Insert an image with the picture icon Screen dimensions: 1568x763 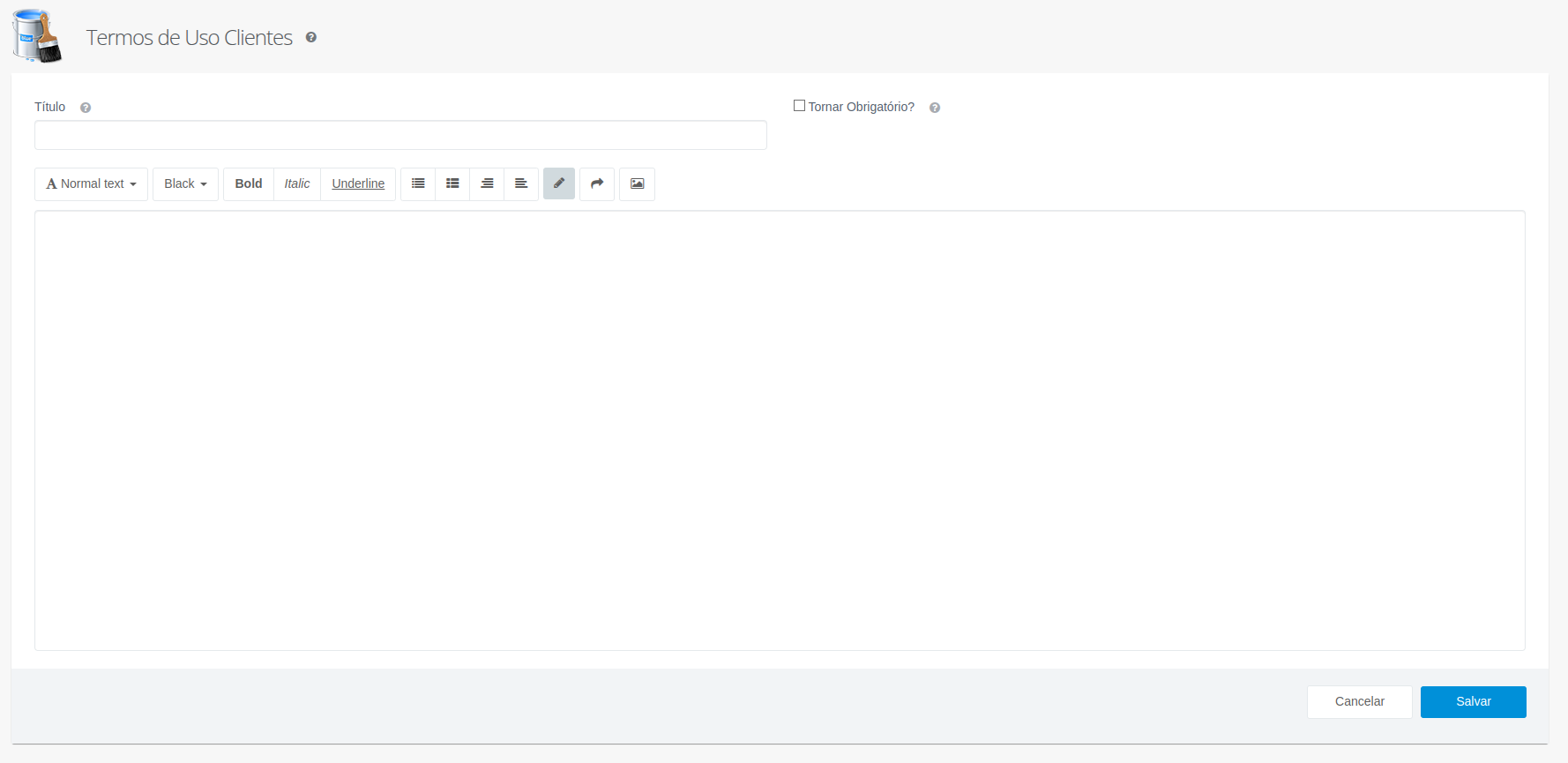tap(637, 183)
